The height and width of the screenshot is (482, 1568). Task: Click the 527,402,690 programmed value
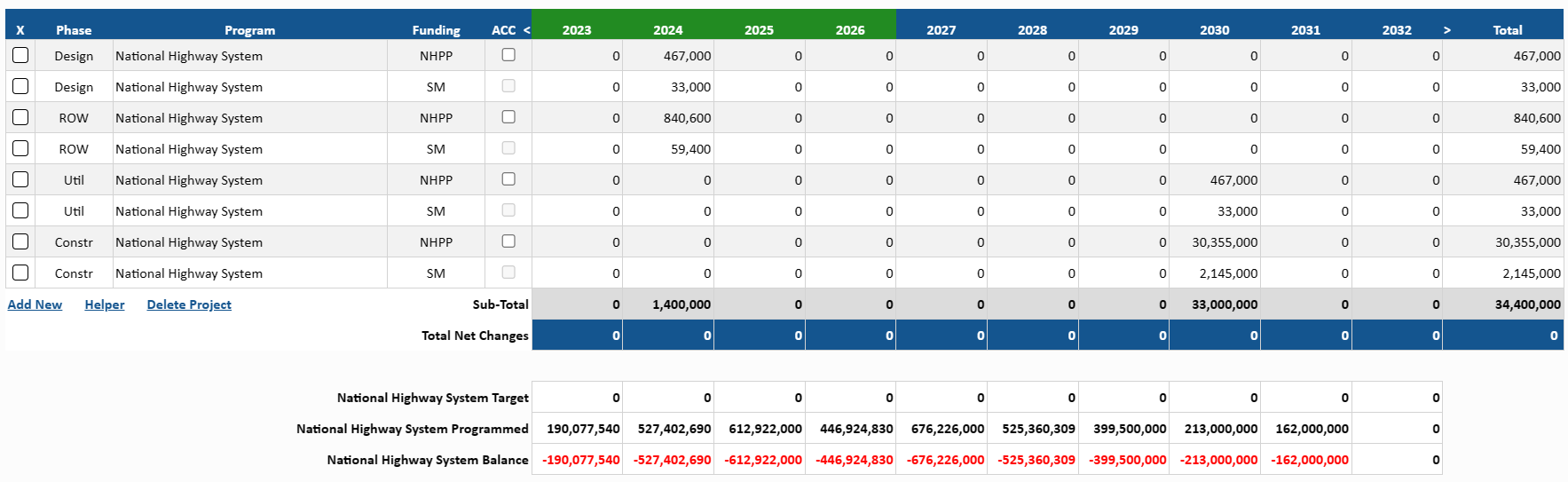pos(674,429)
